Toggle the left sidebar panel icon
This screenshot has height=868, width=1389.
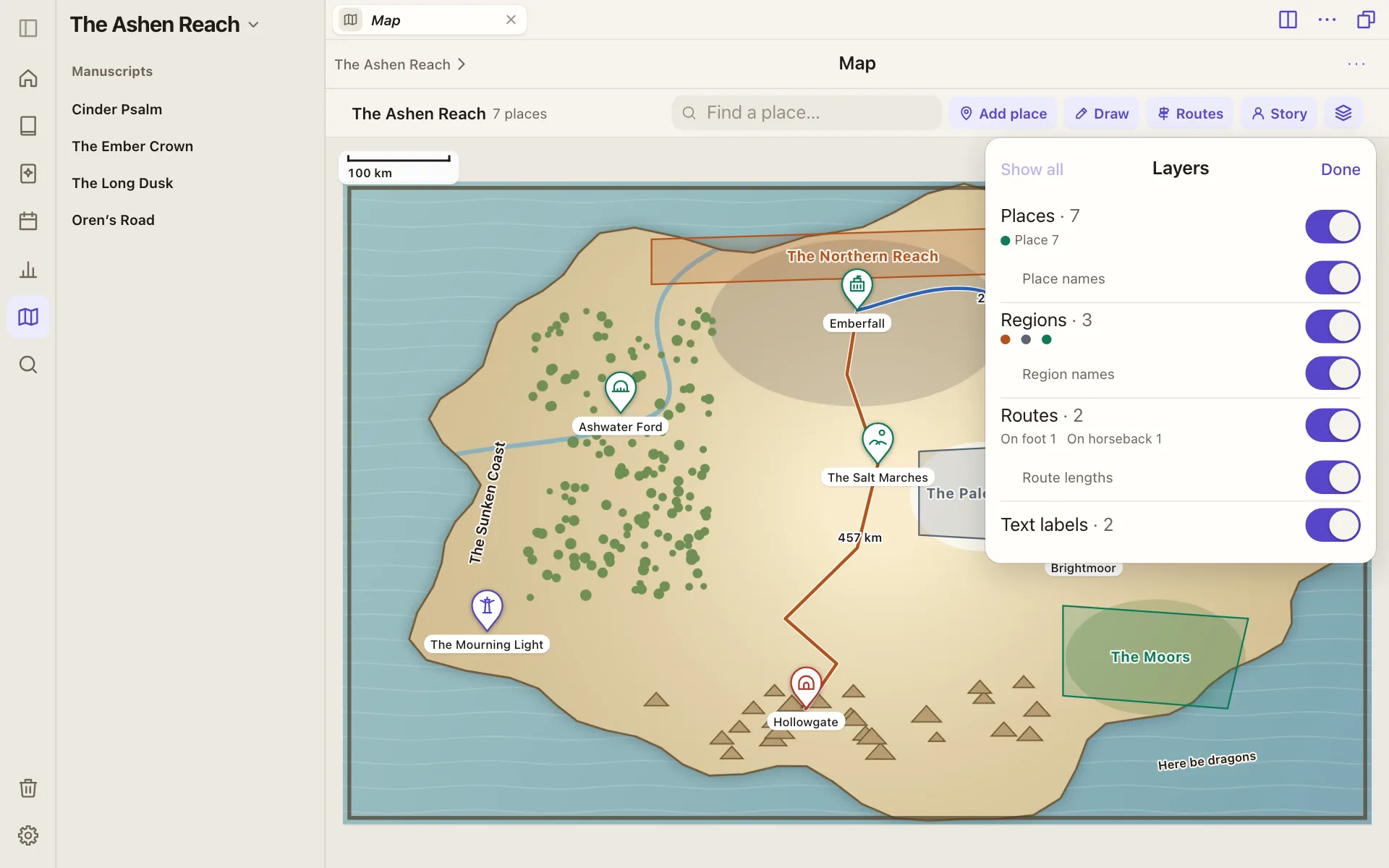(x=28, y=28)
